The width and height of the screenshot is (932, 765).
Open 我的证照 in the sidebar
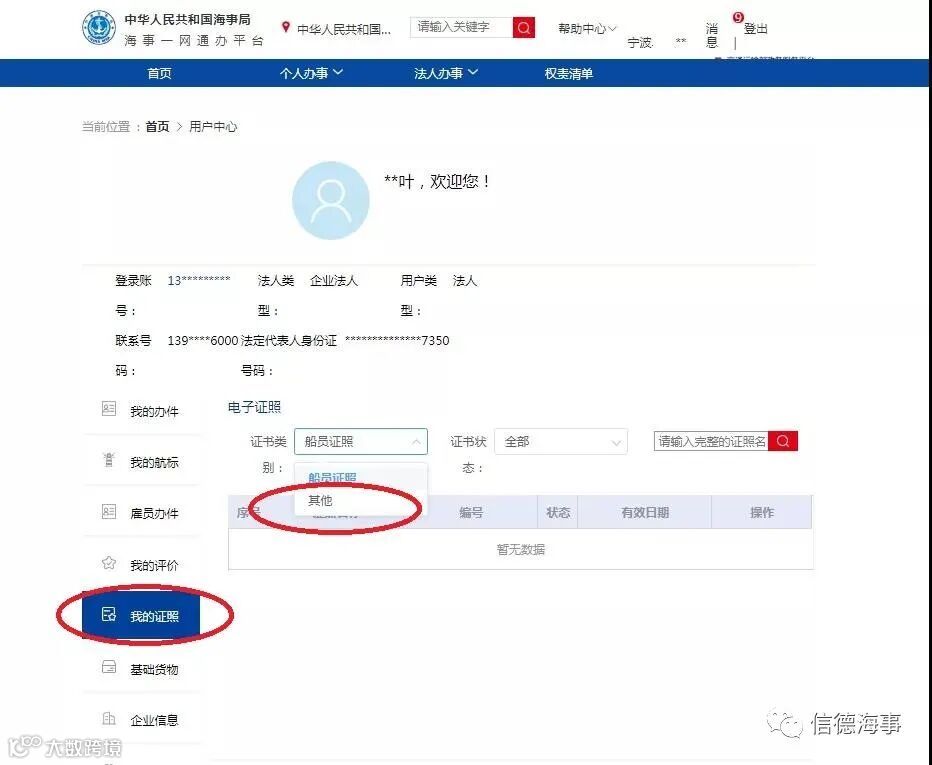(x=141, y=616)
